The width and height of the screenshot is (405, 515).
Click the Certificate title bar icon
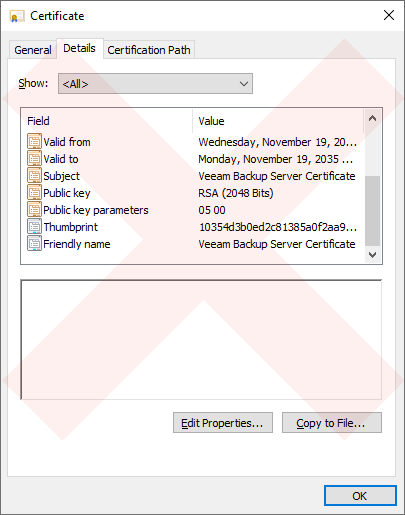17,16
